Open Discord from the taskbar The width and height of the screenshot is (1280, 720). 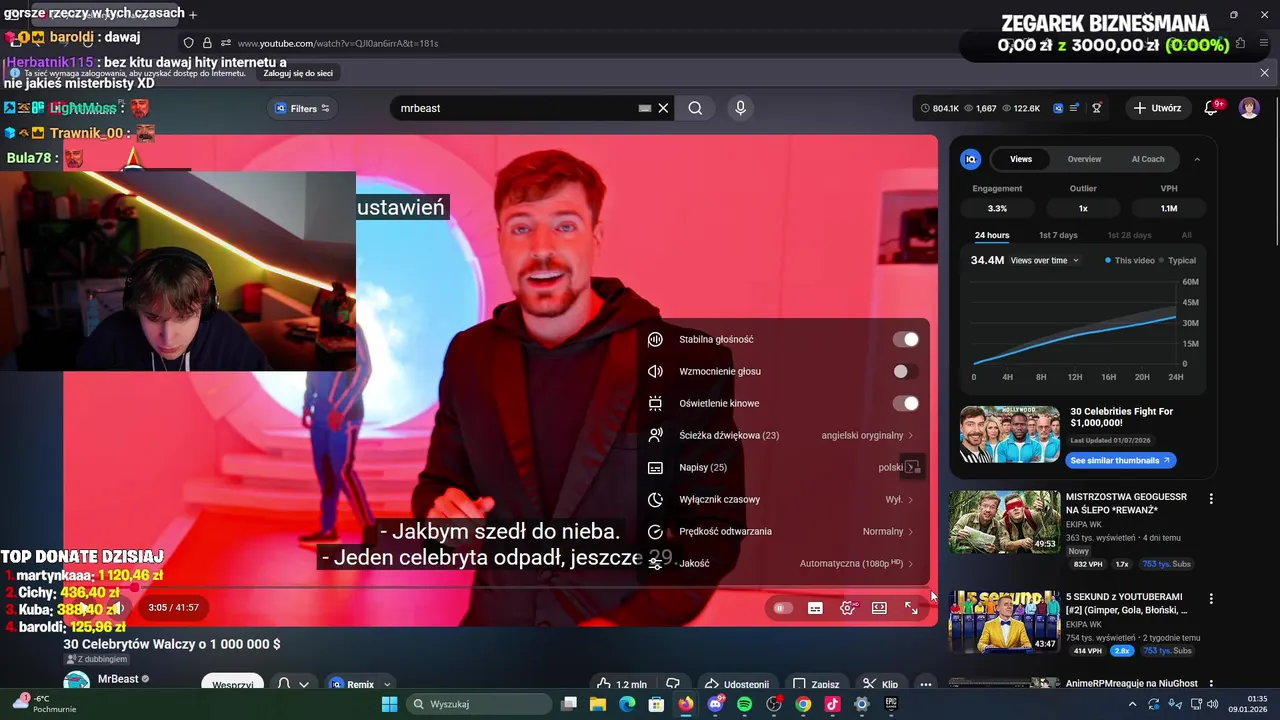[x=715, y=704]
